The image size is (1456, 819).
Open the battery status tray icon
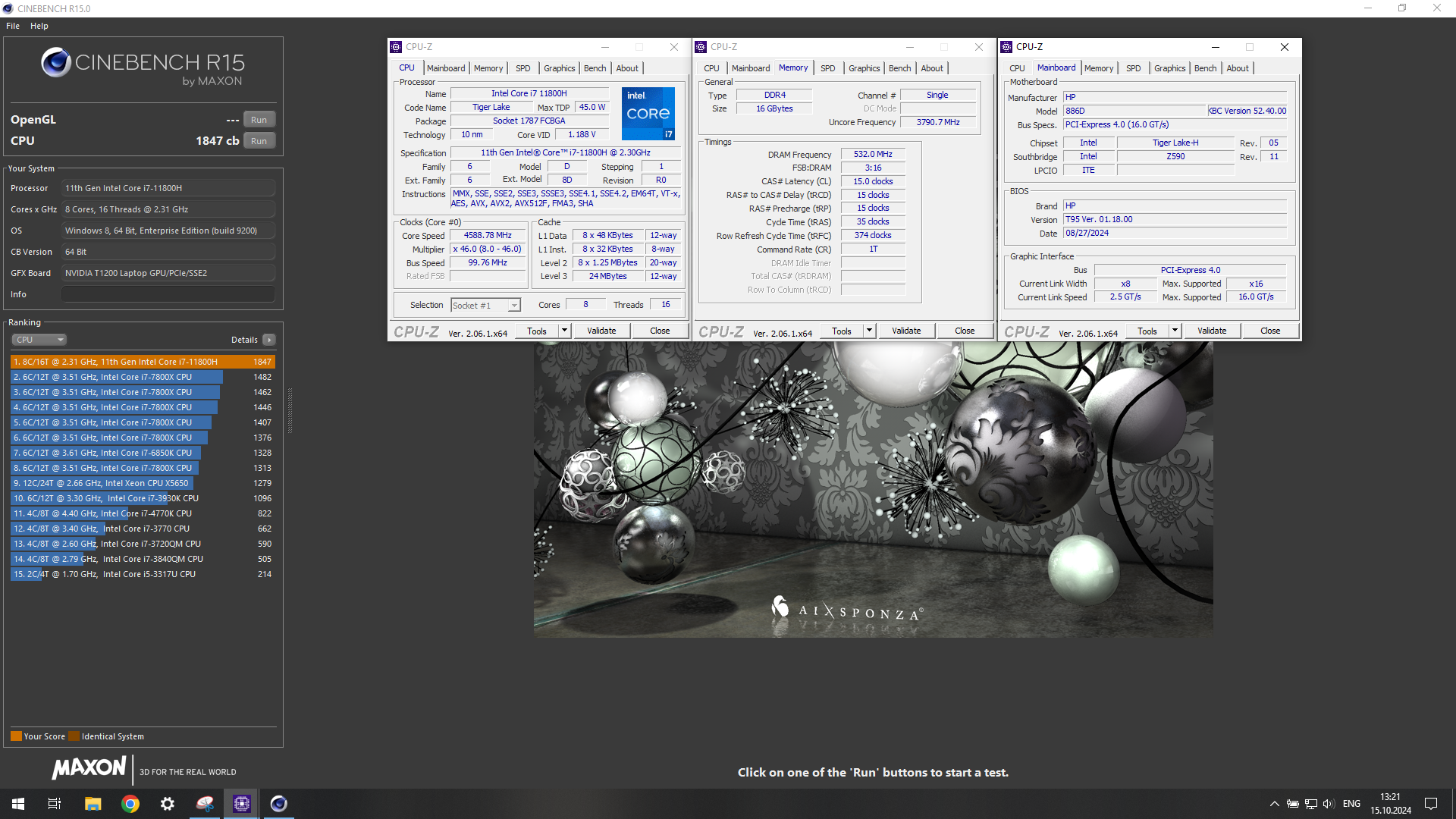coord(1292,804)
